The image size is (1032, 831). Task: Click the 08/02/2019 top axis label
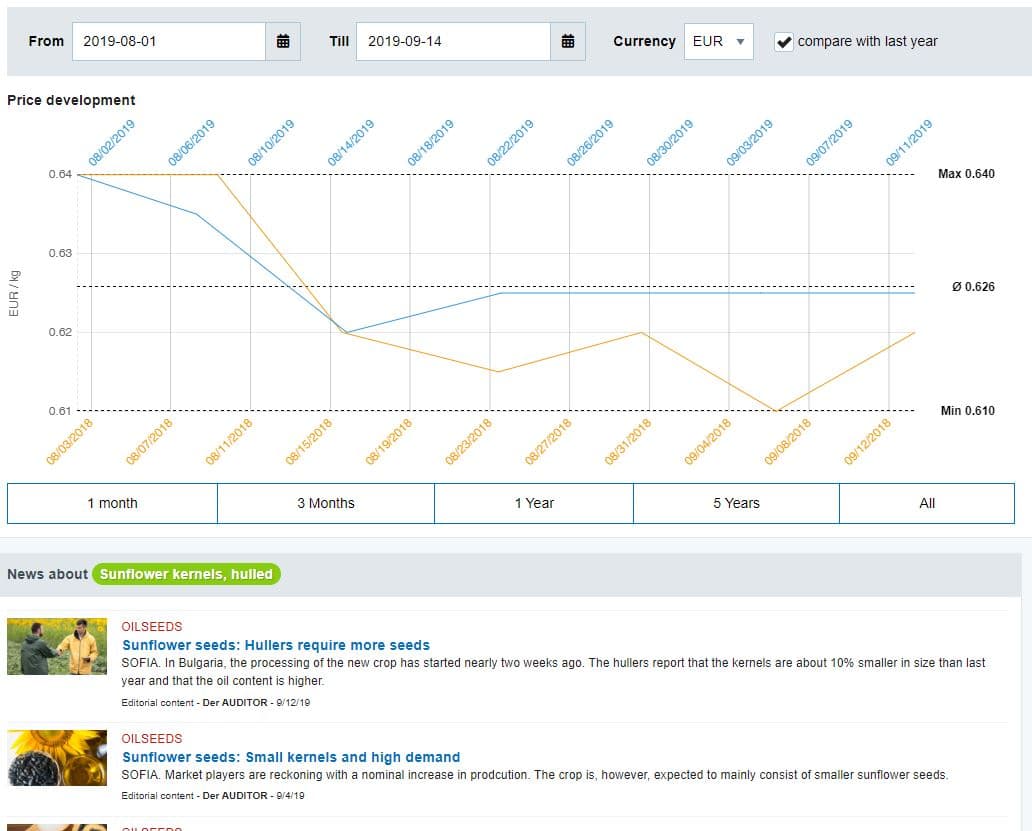coord(111,142)
